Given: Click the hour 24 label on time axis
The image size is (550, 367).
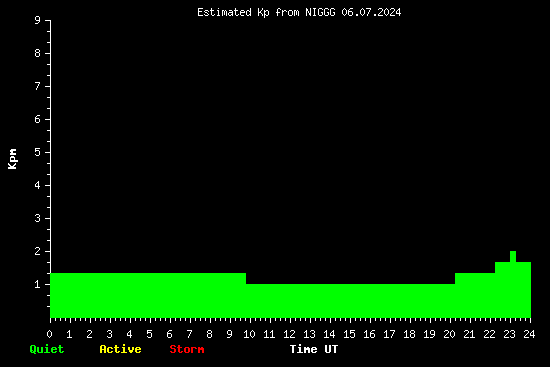Looking at the screenshot, I should (529, 334).
